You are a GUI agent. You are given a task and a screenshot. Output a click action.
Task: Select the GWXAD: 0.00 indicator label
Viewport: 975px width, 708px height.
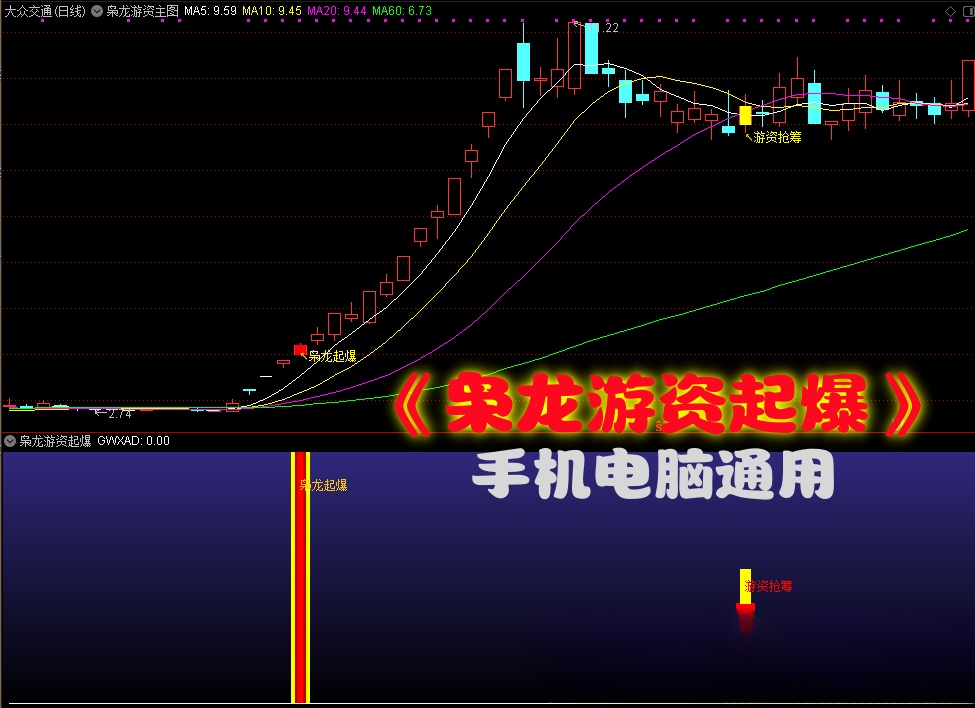[x=135, y=441]
